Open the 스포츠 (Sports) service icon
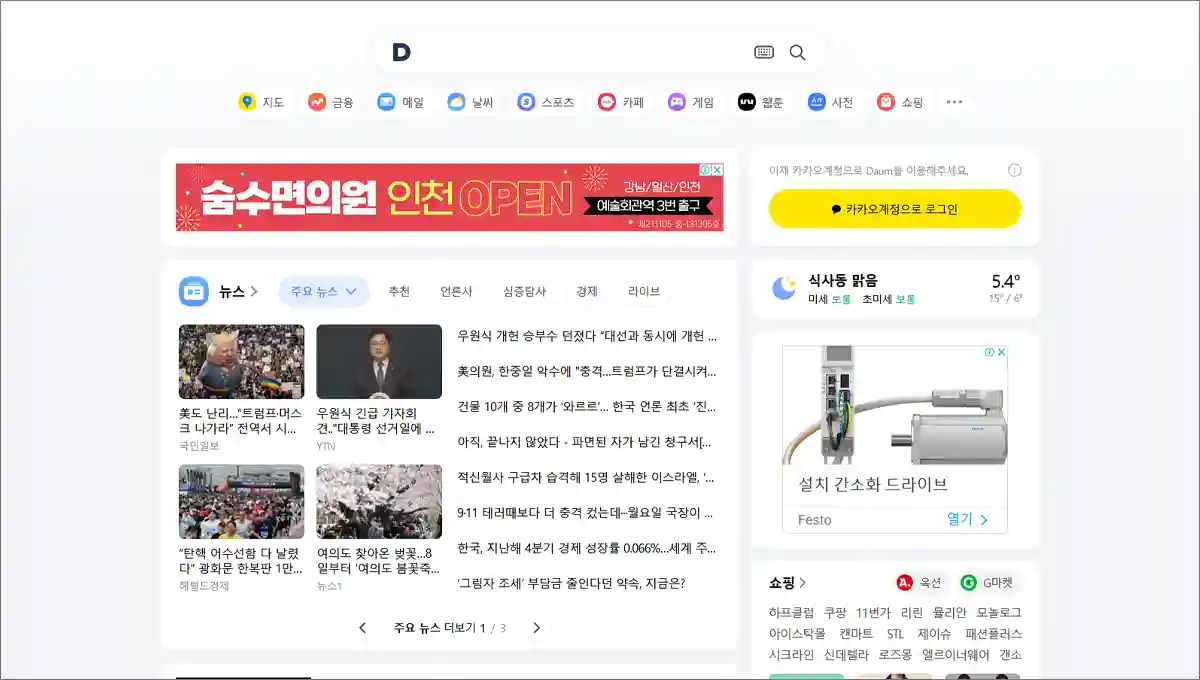Image resolution: width=1200 pixels, height=680 pixels. [543, 101]
